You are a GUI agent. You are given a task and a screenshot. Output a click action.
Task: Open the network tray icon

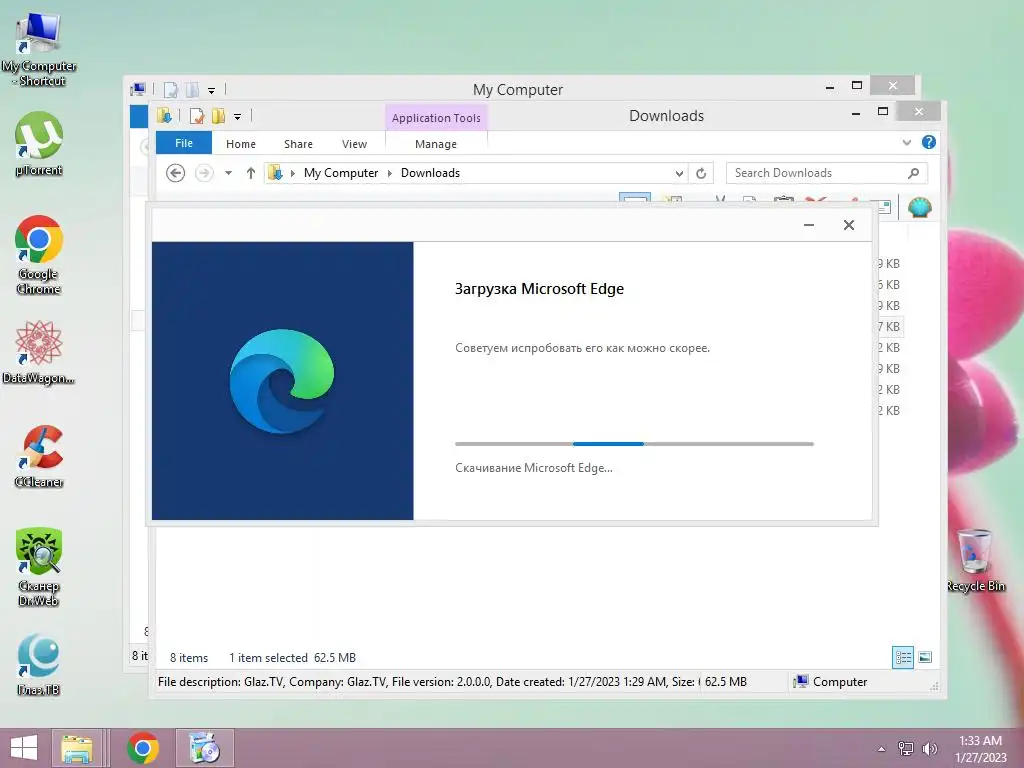click(906, 749)
